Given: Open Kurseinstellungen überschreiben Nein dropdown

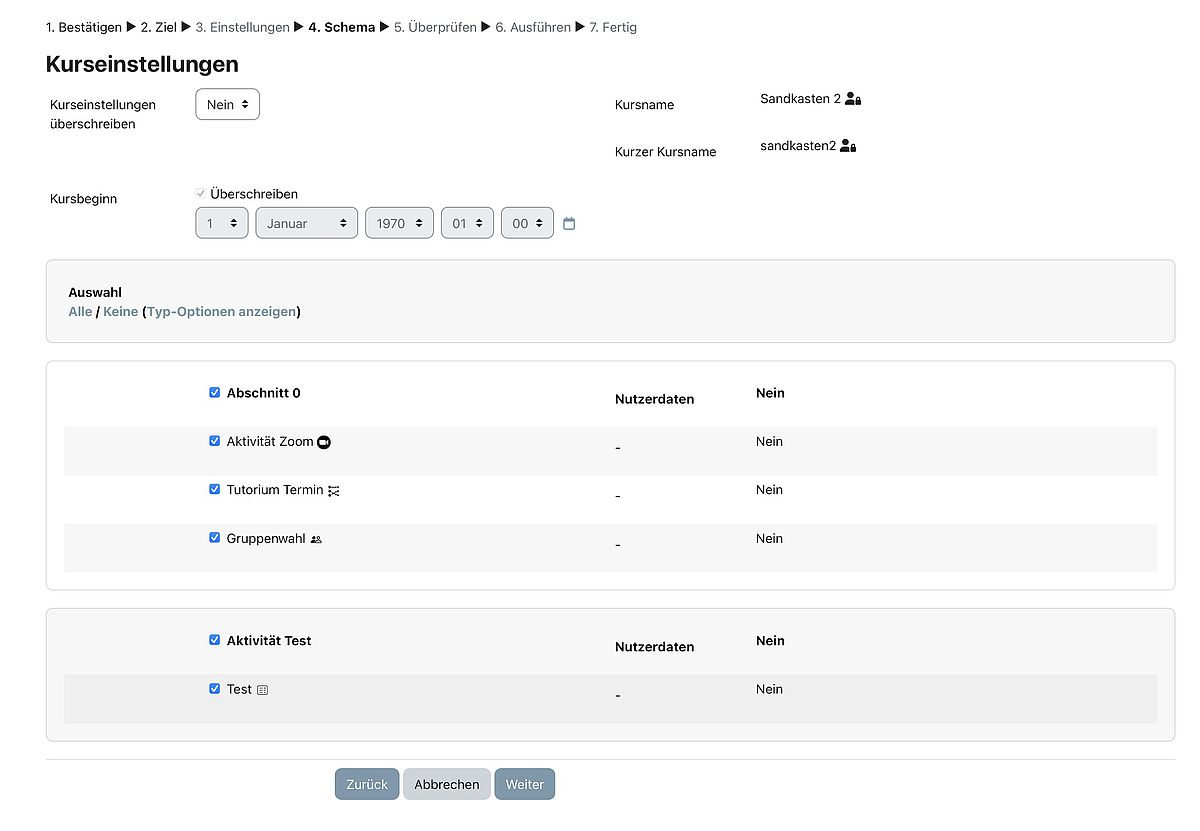Looking at the screenshot, I should 227,105.
